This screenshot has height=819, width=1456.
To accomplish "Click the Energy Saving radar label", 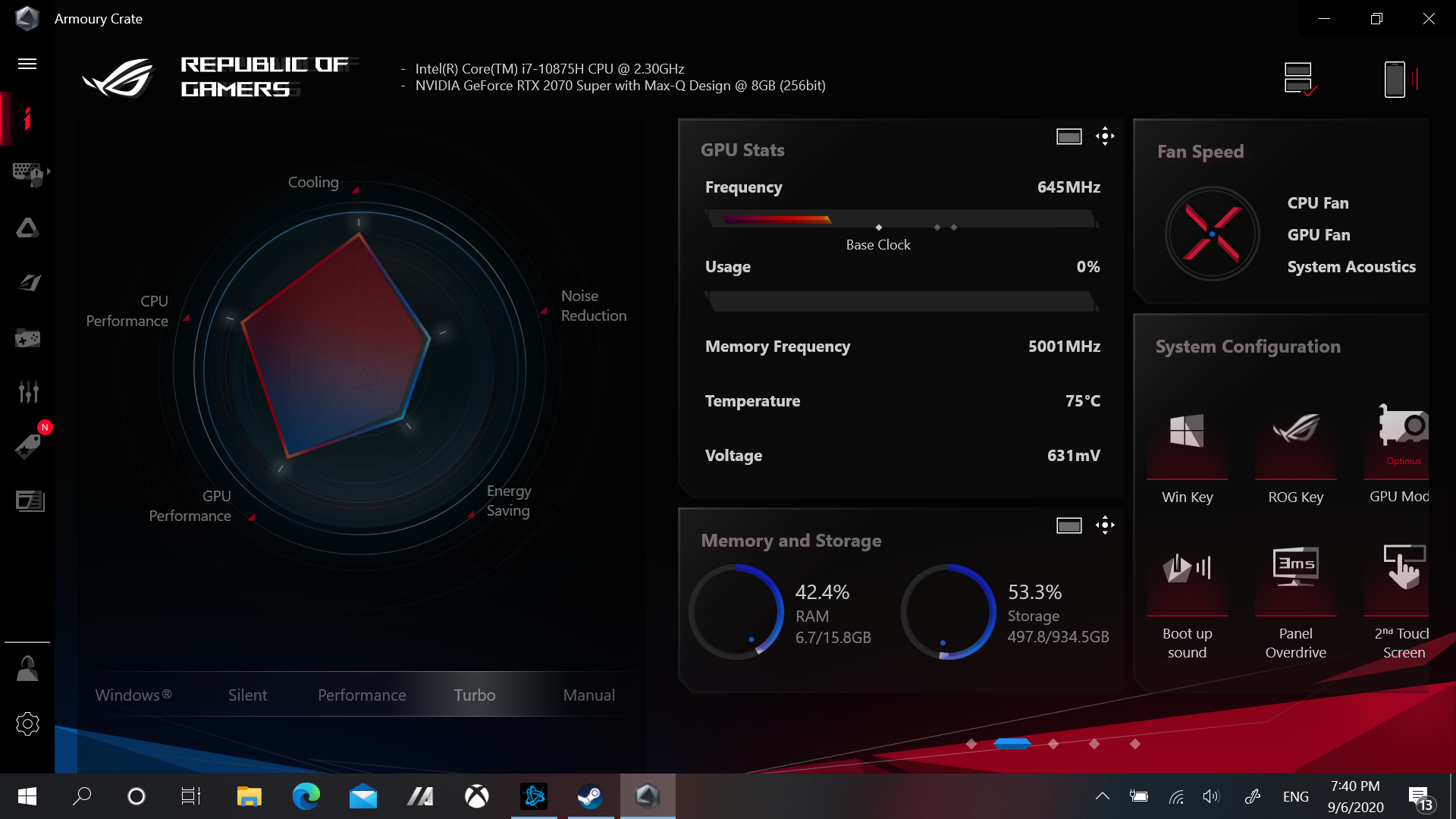I will tap(509, 500).
